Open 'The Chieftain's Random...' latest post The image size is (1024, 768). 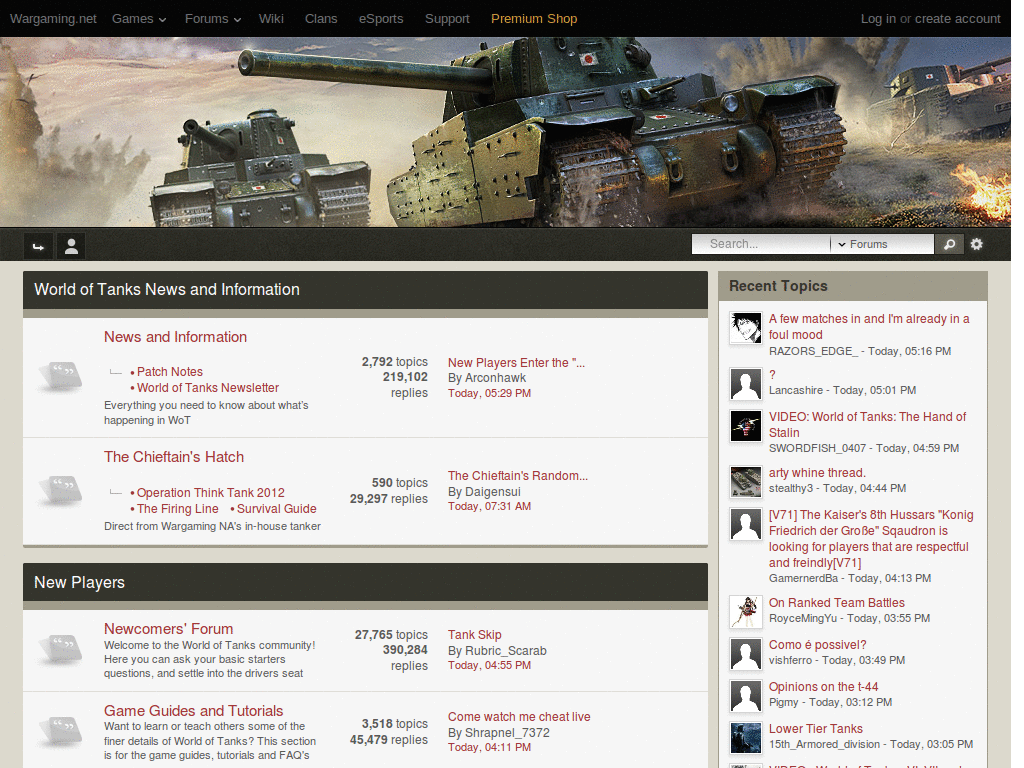[518, 476]
